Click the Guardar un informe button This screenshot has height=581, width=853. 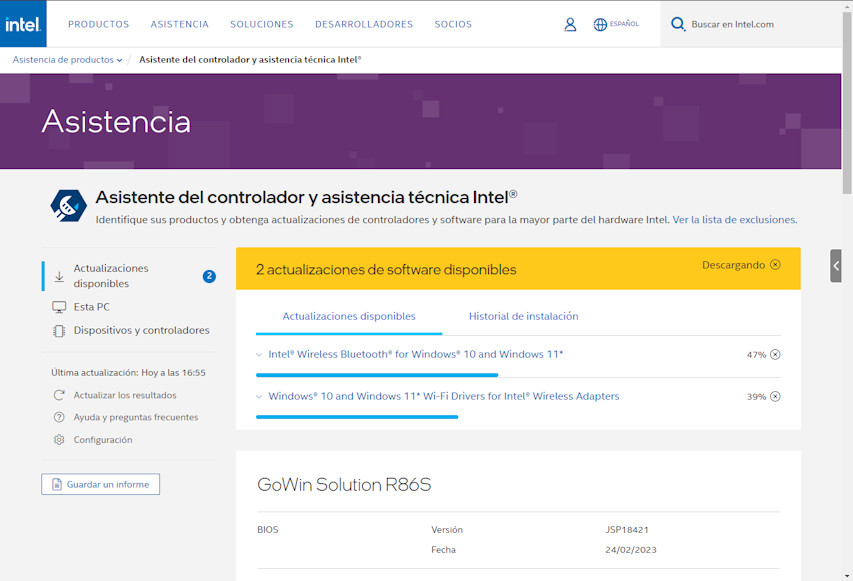(x=101, y=484)
